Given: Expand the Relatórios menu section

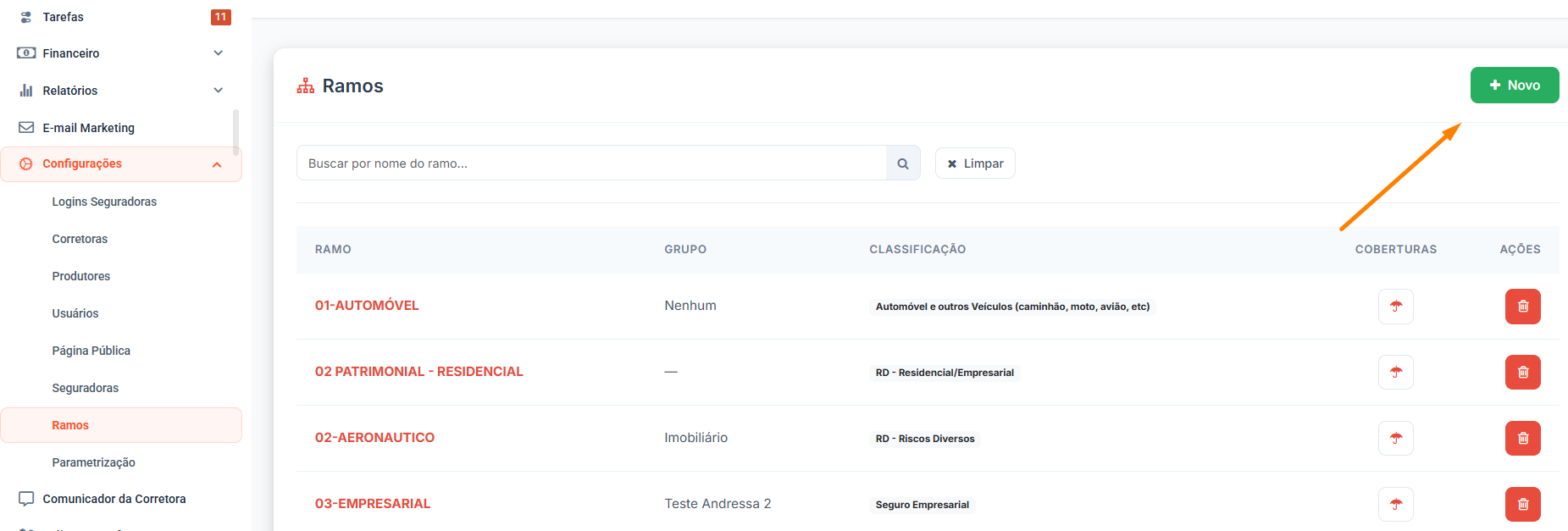Looking at the screenshot, I should (218, 91).
